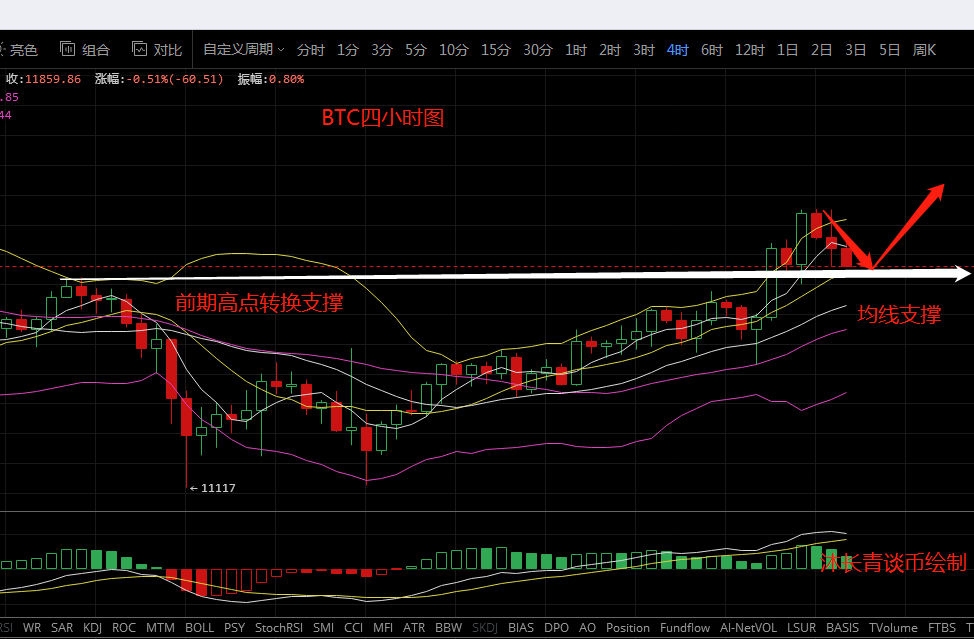974x639 pixels.
Task: Click the greyed SKDJ indicator
Action: click(485, 628)
